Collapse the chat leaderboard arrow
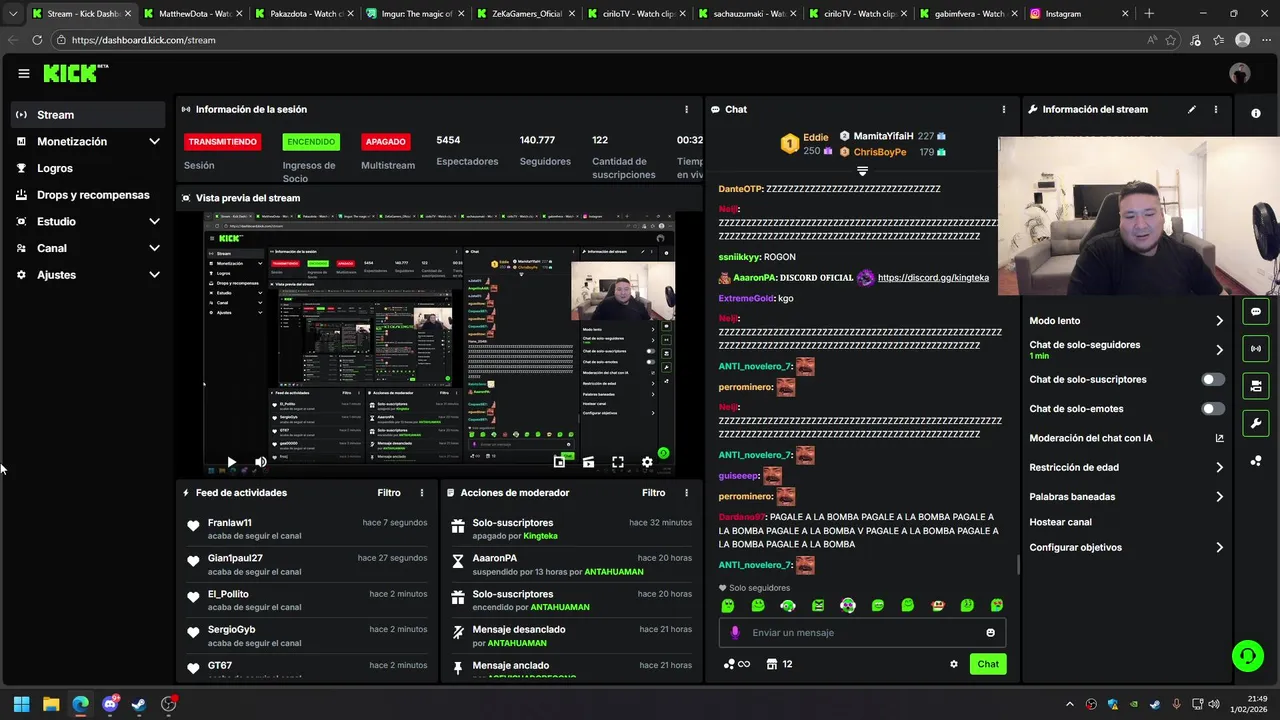This screenshot has width=1280, height=720. coord(862,171)
